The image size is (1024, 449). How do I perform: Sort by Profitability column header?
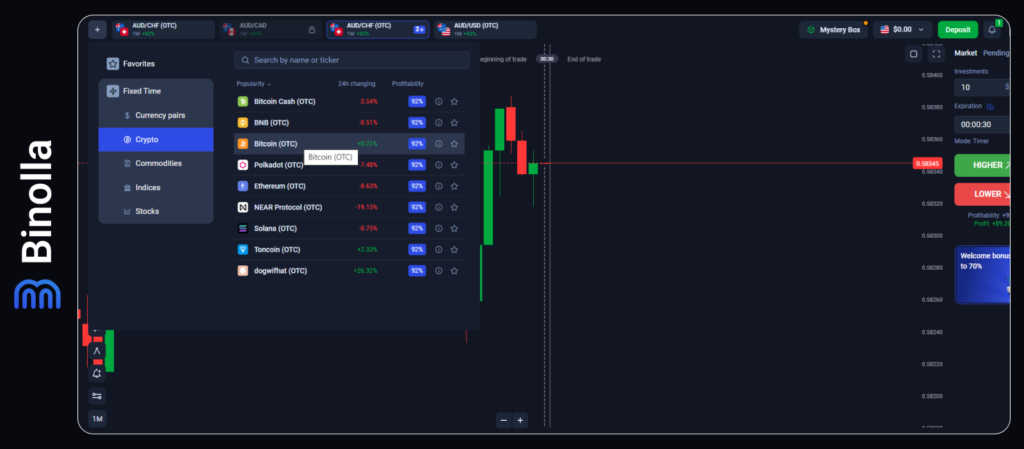click(x=408, y=84)
